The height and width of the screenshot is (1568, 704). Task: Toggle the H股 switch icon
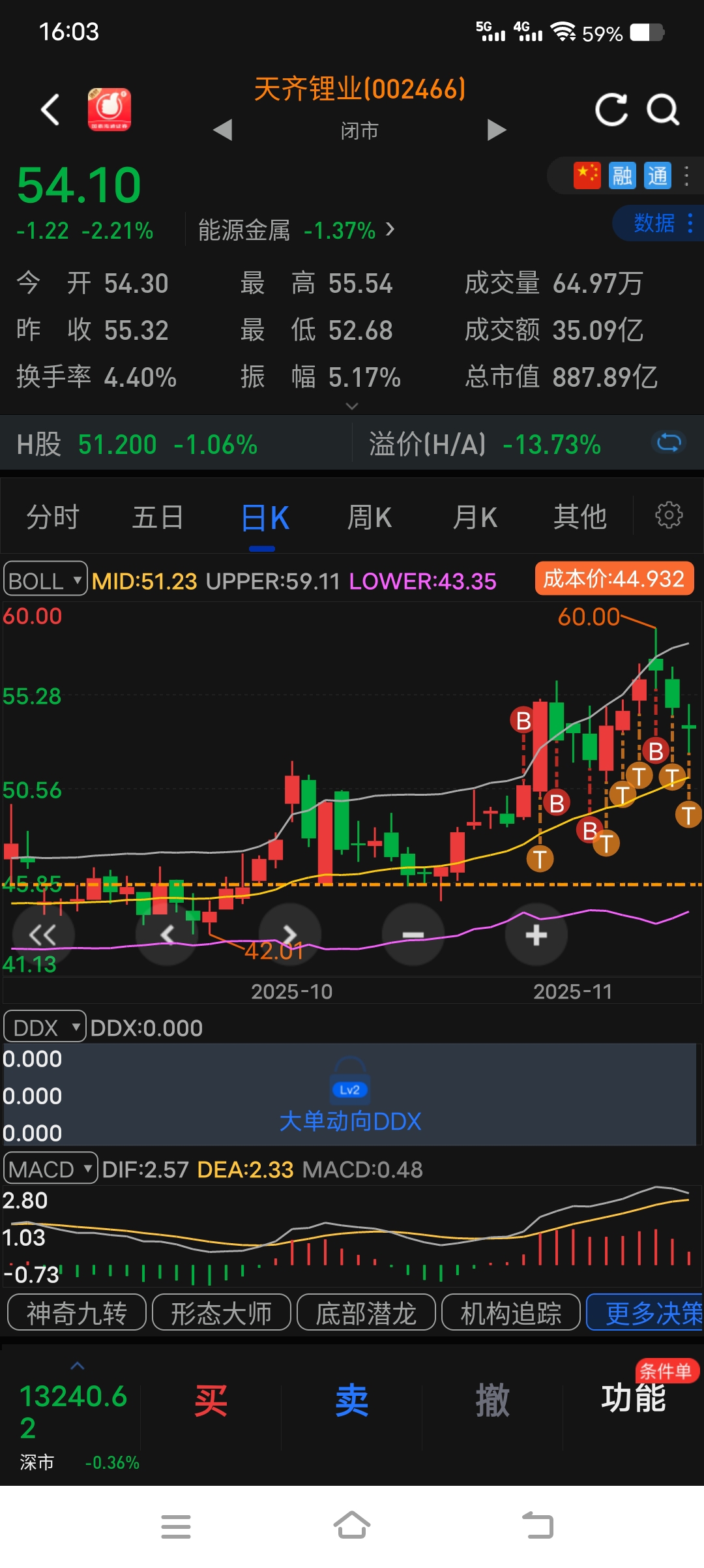pos(669,444)
